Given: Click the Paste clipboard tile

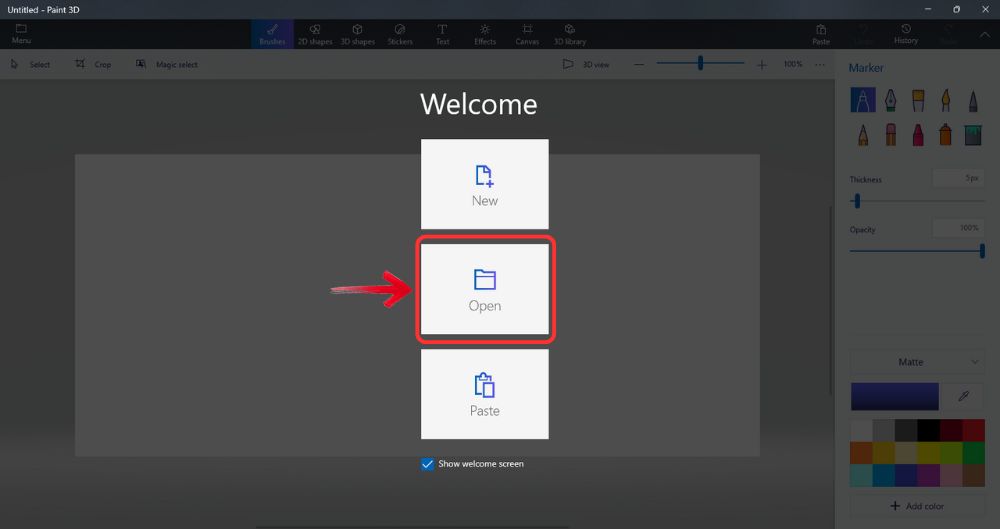Looking at the screenshot, I should tap(484, 394).
